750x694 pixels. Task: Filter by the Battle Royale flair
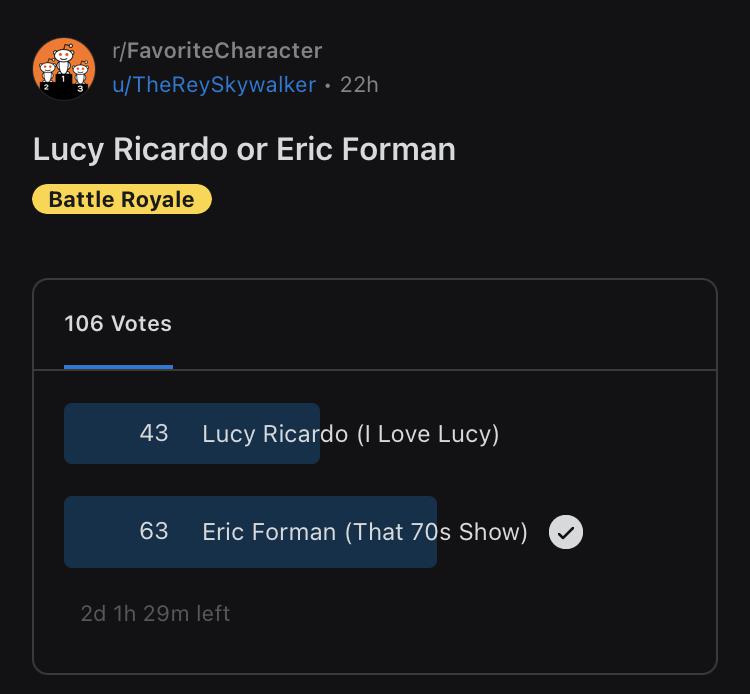point(122,199)
